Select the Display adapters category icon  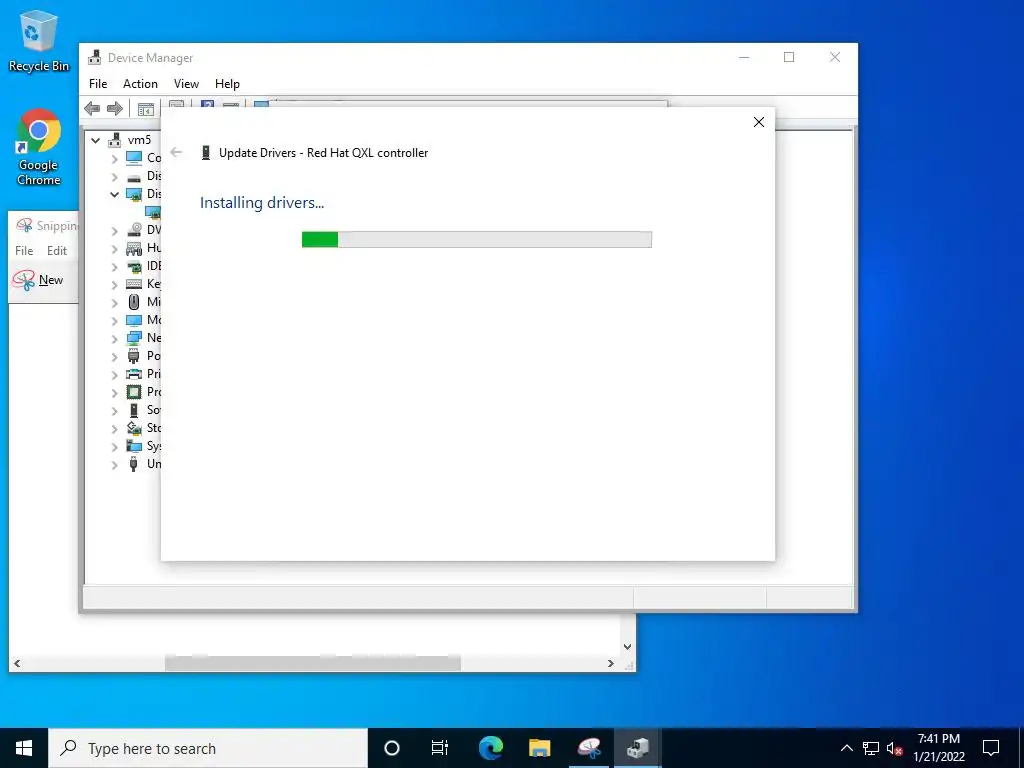coord(134,194)
